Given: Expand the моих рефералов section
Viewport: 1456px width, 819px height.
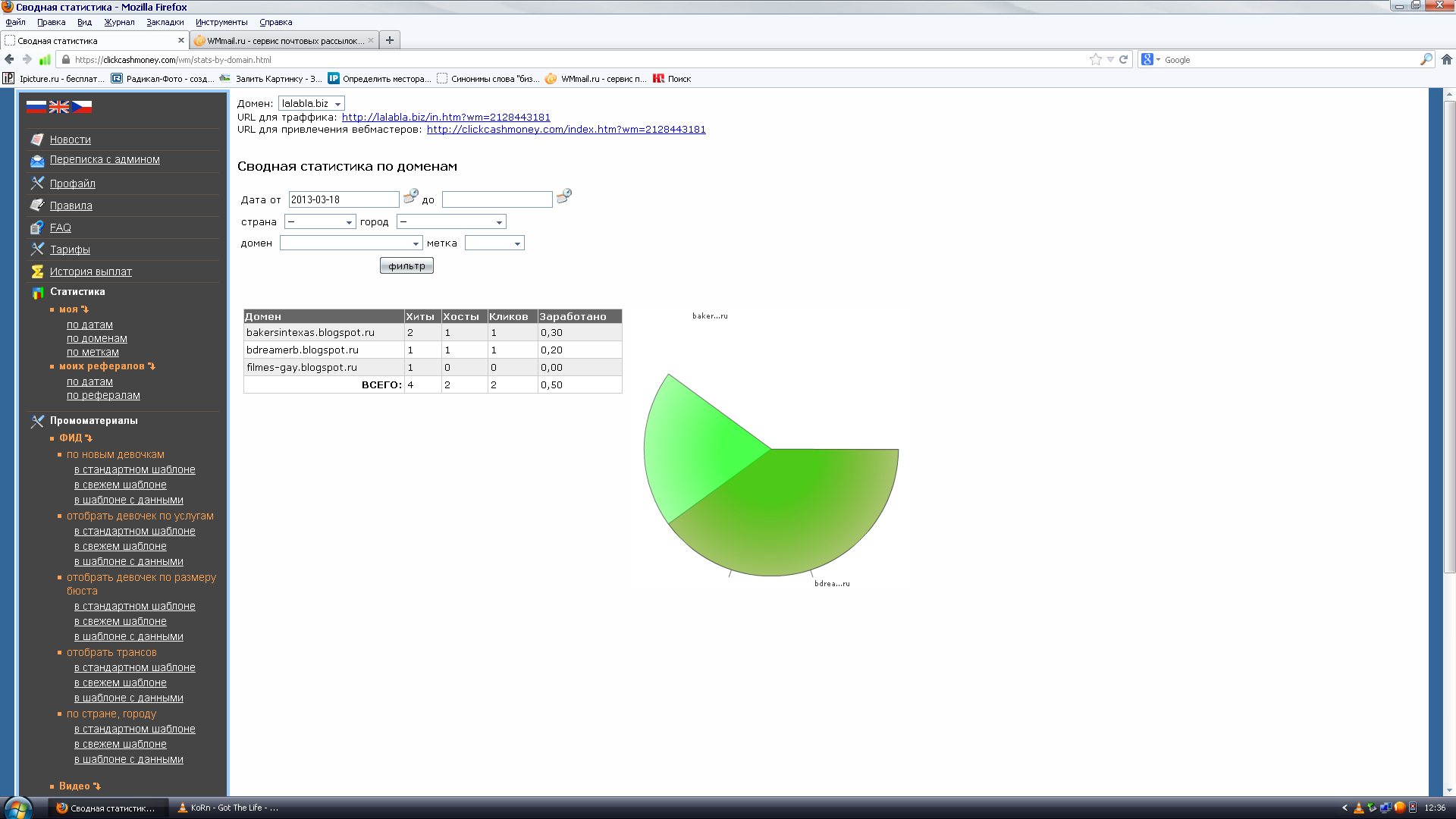Looking at the screenshot, I should [x=107, y=366].
